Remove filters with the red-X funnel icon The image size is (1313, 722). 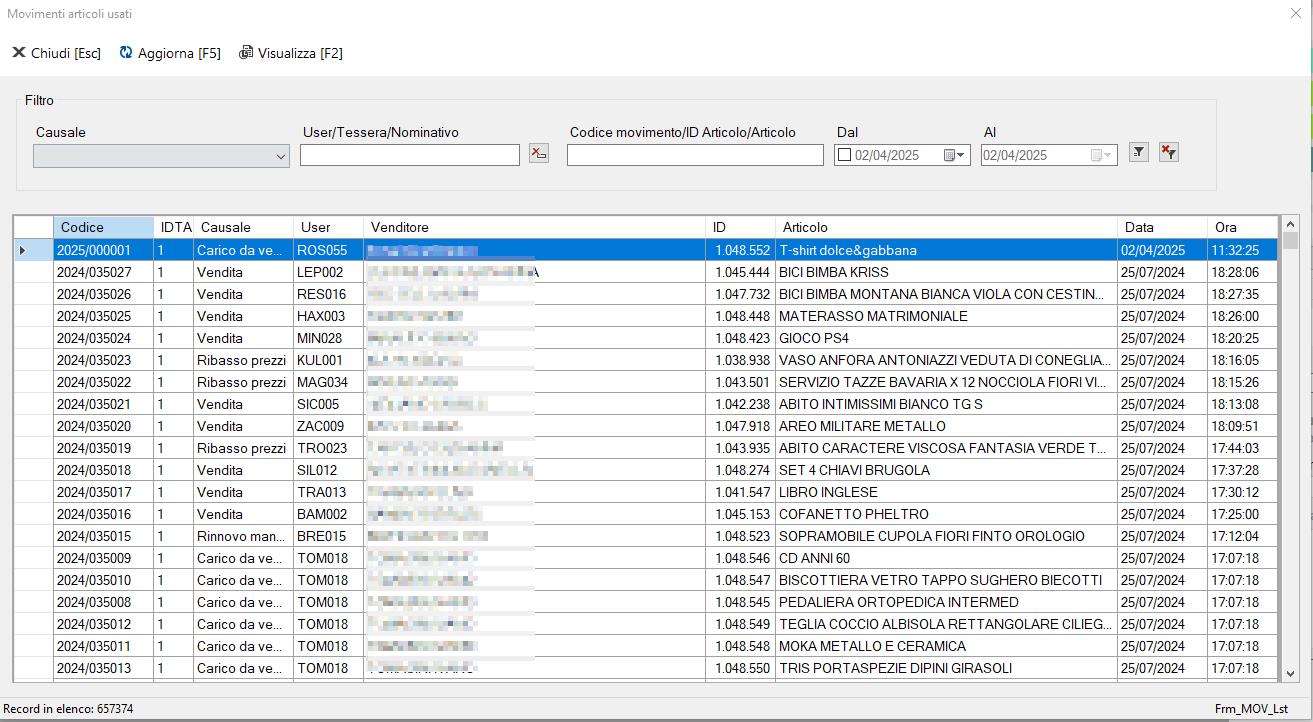[x=1168, y=152]
